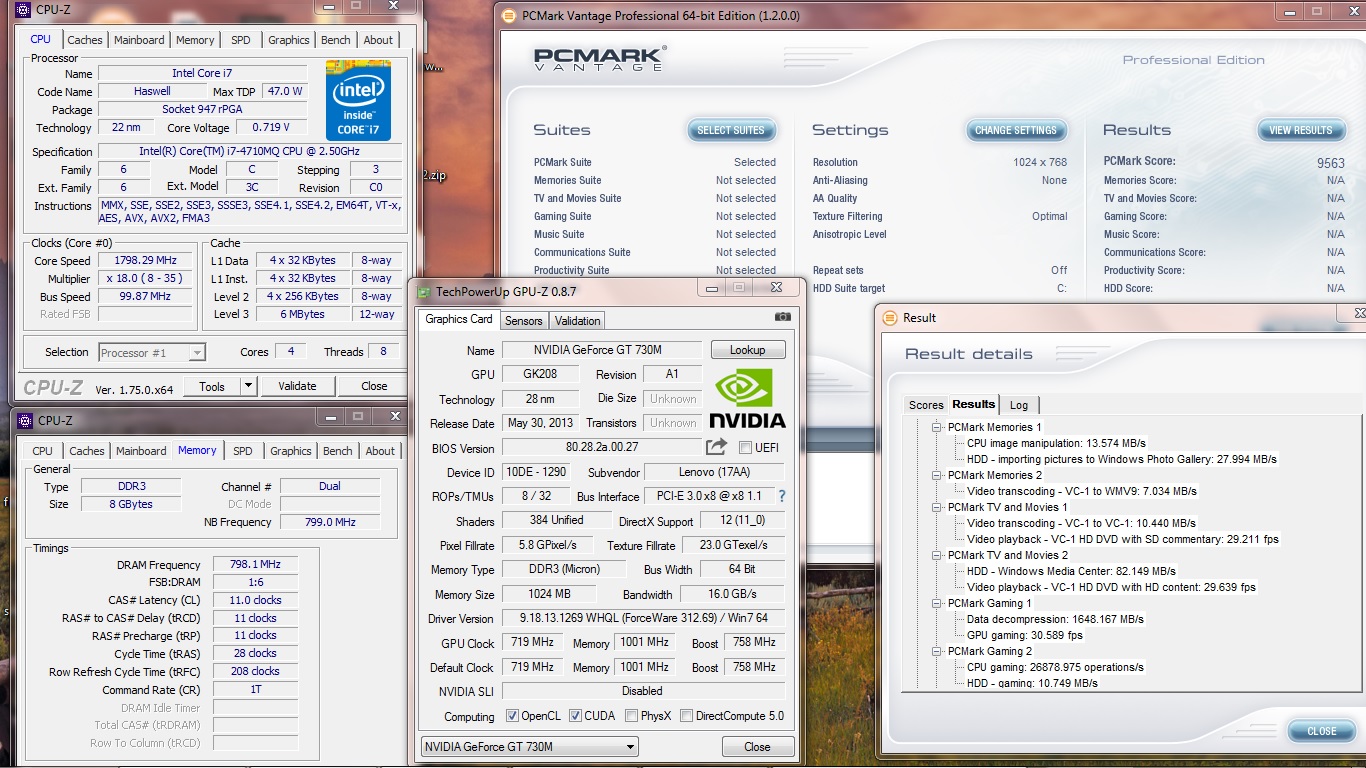The height and width of the screenshot is (768, 1366).
Task: Click the PCMark Vantage title bar icon
Action: point(508,16)
